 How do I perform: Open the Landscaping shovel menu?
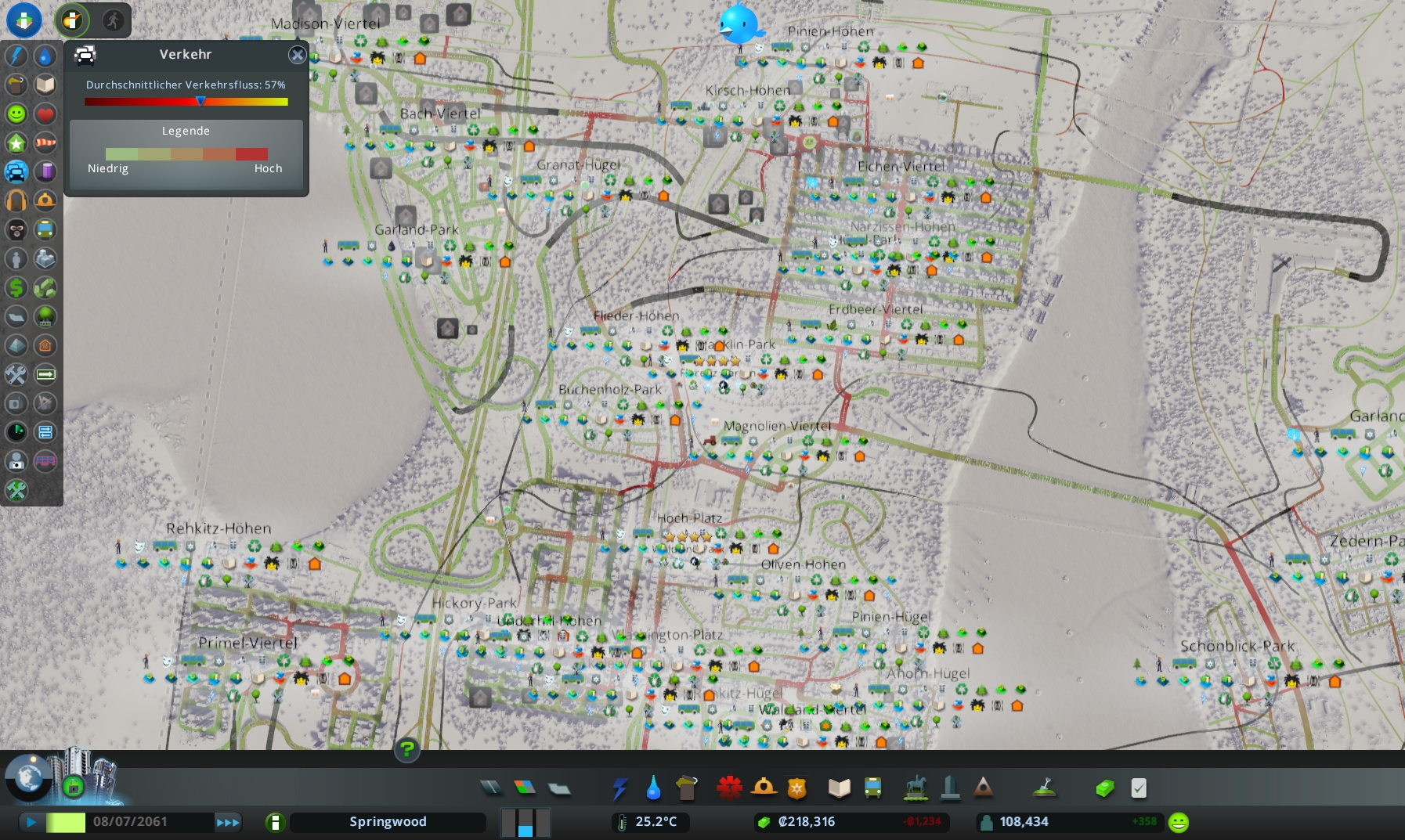pyautogui.click(x=1044, y=788)
